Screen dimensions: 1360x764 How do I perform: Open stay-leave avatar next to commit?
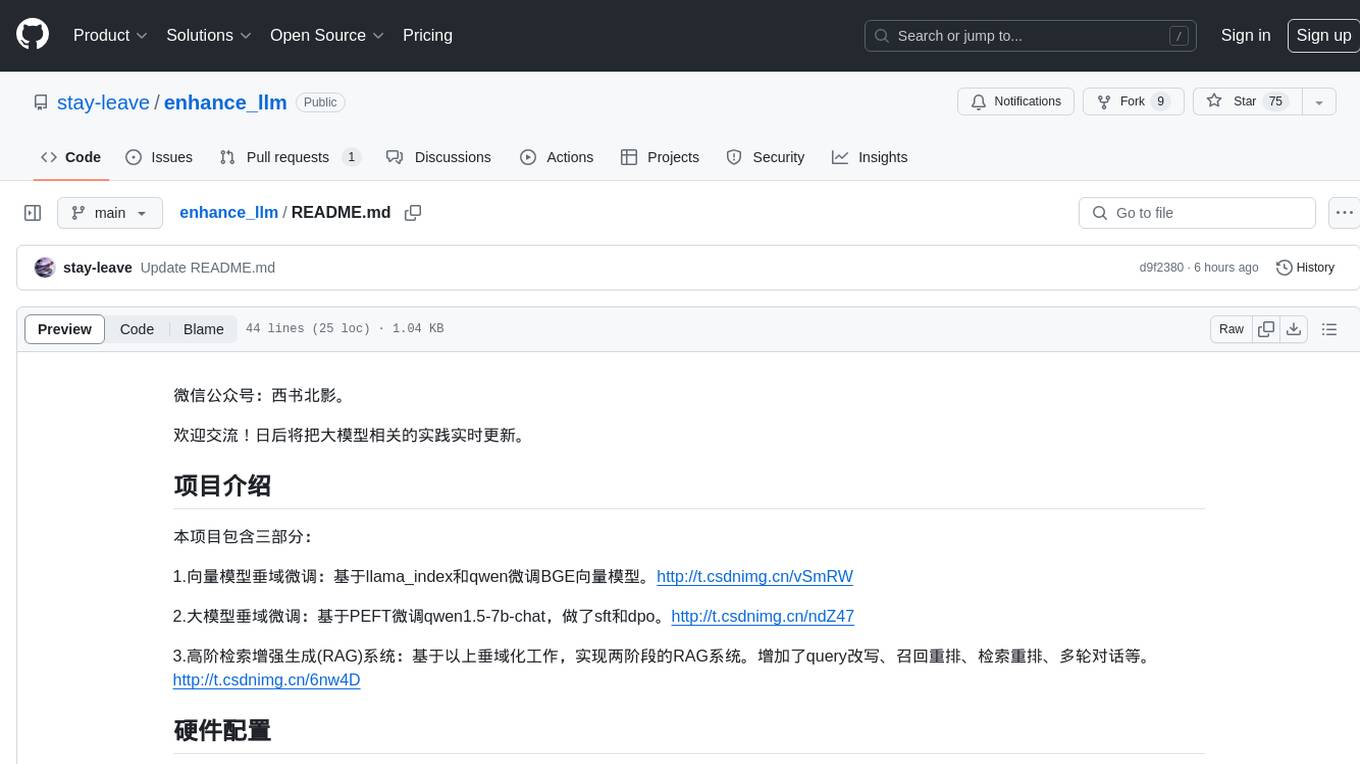click(44, 267)
